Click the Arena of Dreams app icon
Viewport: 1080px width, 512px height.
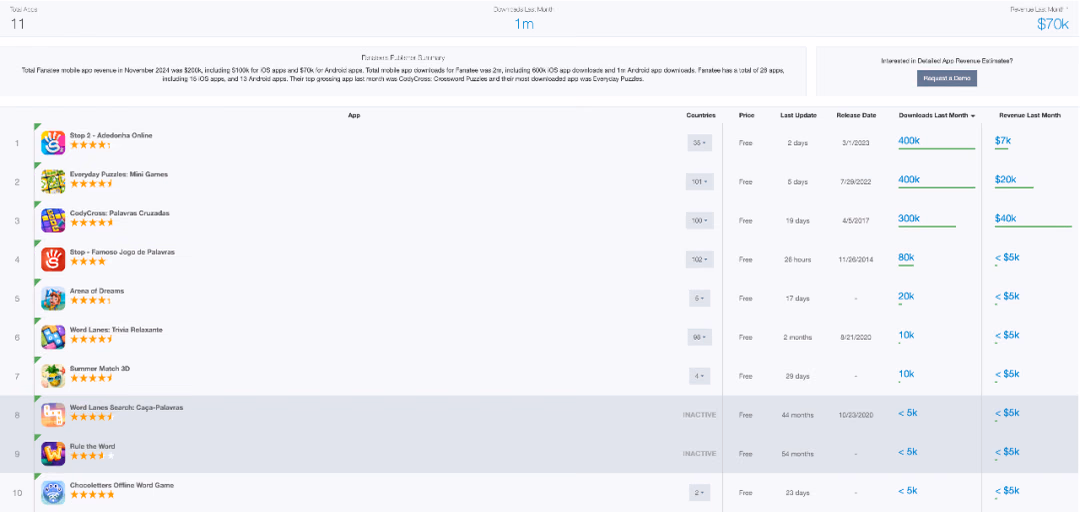[x=53, y=298]
